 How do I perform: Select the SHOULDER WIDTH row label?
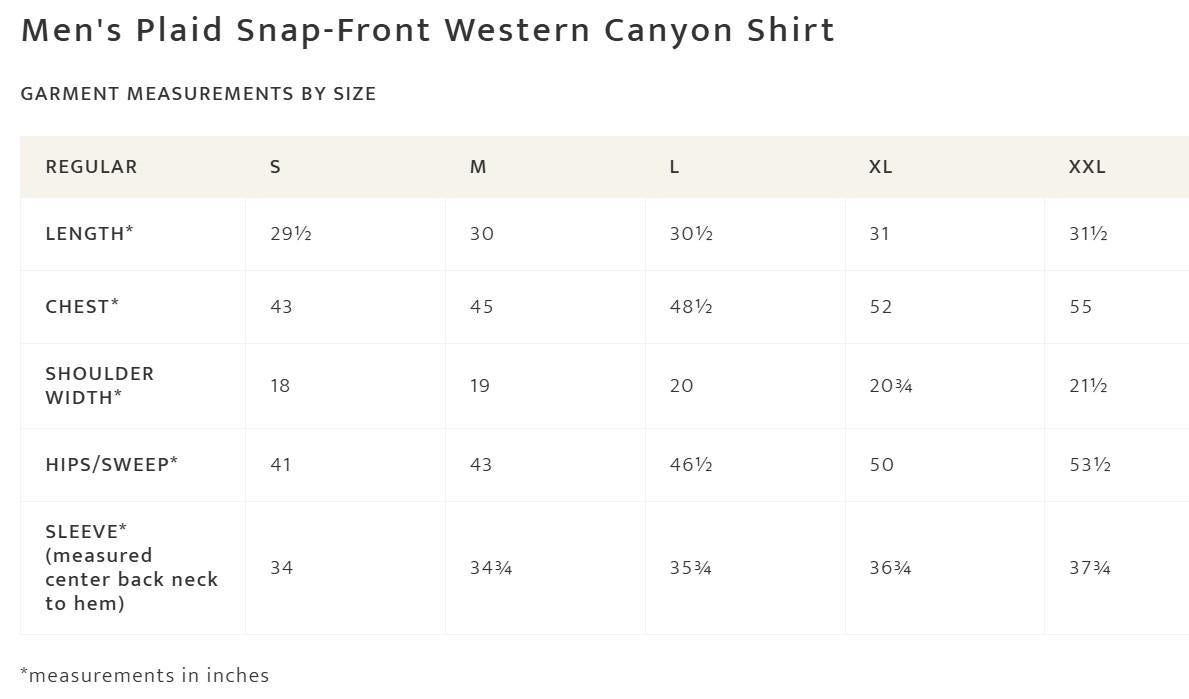pyautogui.click(x=99, y=386)
